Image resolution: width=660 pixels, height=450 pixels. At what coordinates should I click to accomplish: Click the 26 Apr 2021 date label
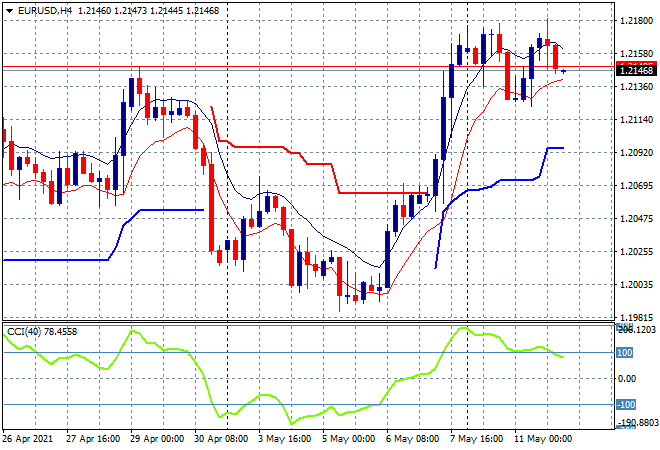coord(28,439)
